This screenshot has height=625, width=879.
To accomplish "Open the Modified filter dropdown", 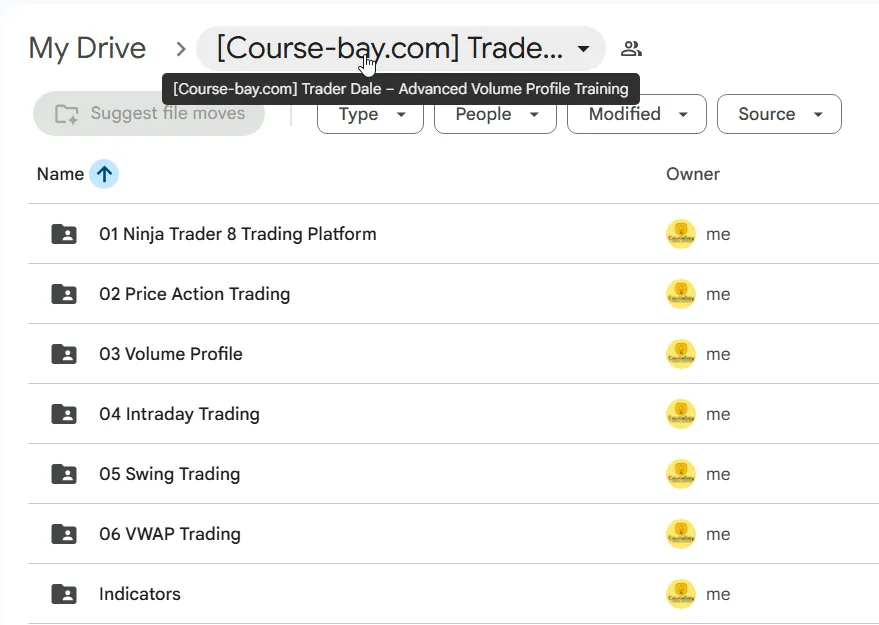I will pos(637,114).
